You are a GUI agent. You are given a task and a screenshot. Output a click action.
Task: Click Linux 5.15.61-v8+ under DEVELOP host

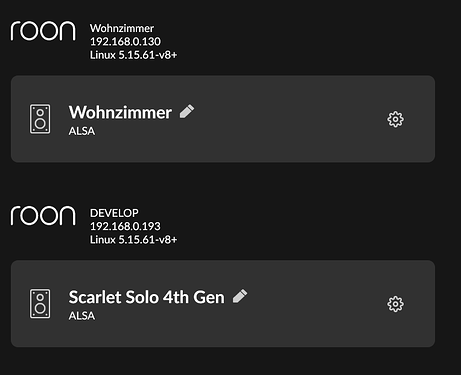[133, 240]
